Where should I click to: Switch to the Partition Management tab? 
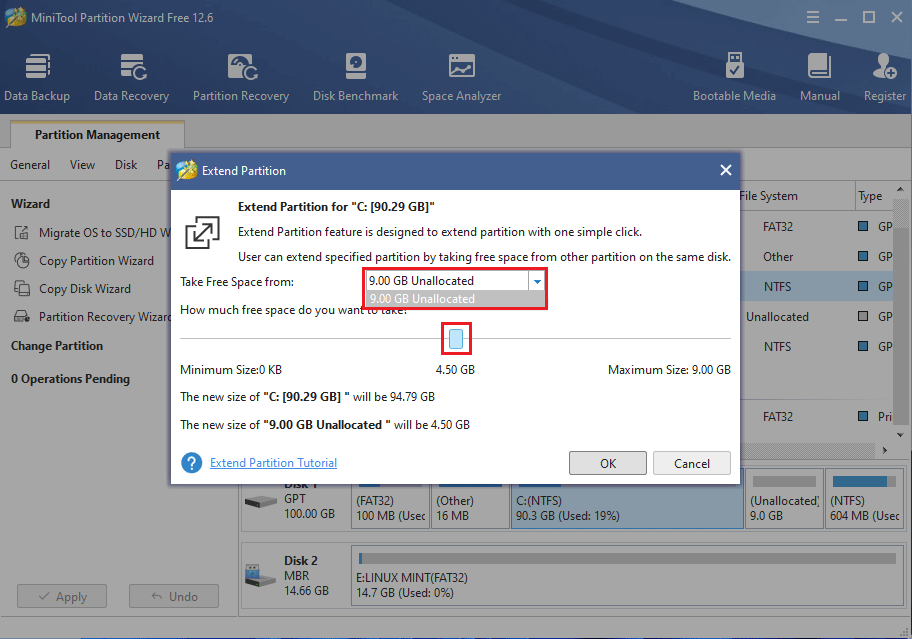pyautogui.click(x=97, y=135)
